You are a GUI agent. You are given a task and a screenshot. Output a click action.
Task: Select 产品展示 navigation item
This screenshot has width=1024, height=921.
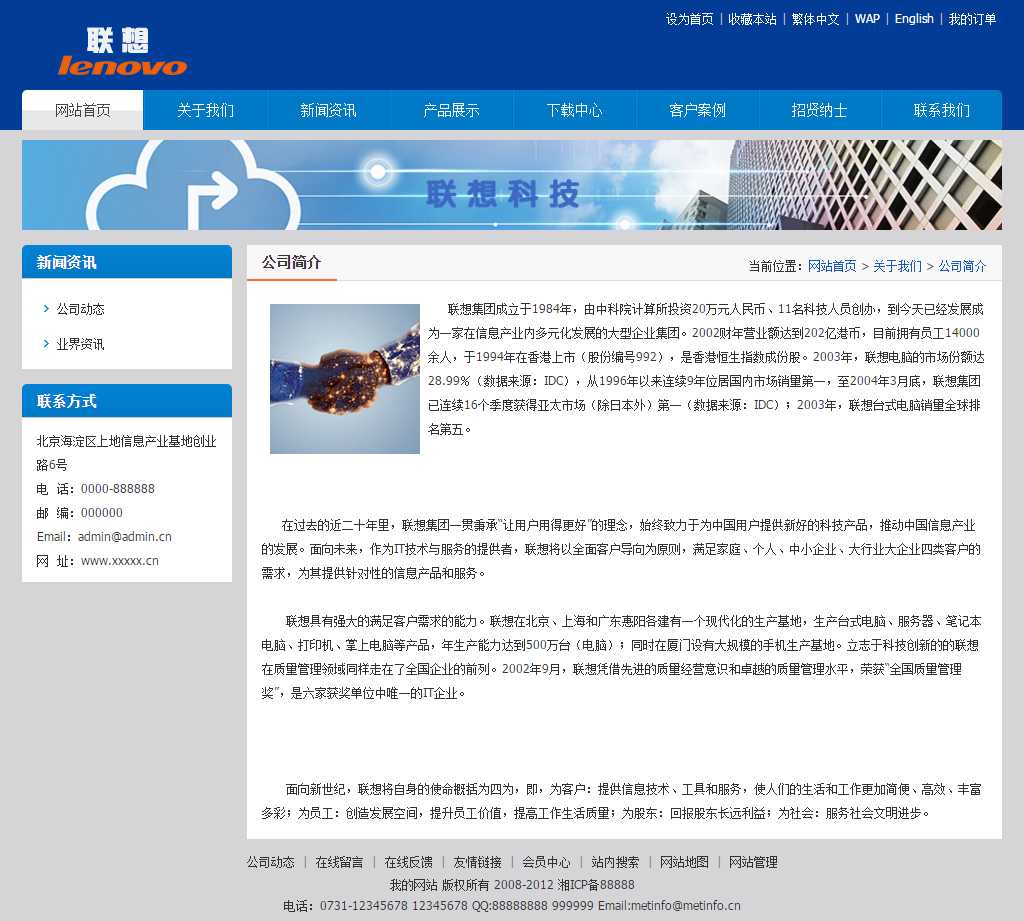(x=451, y=110)
